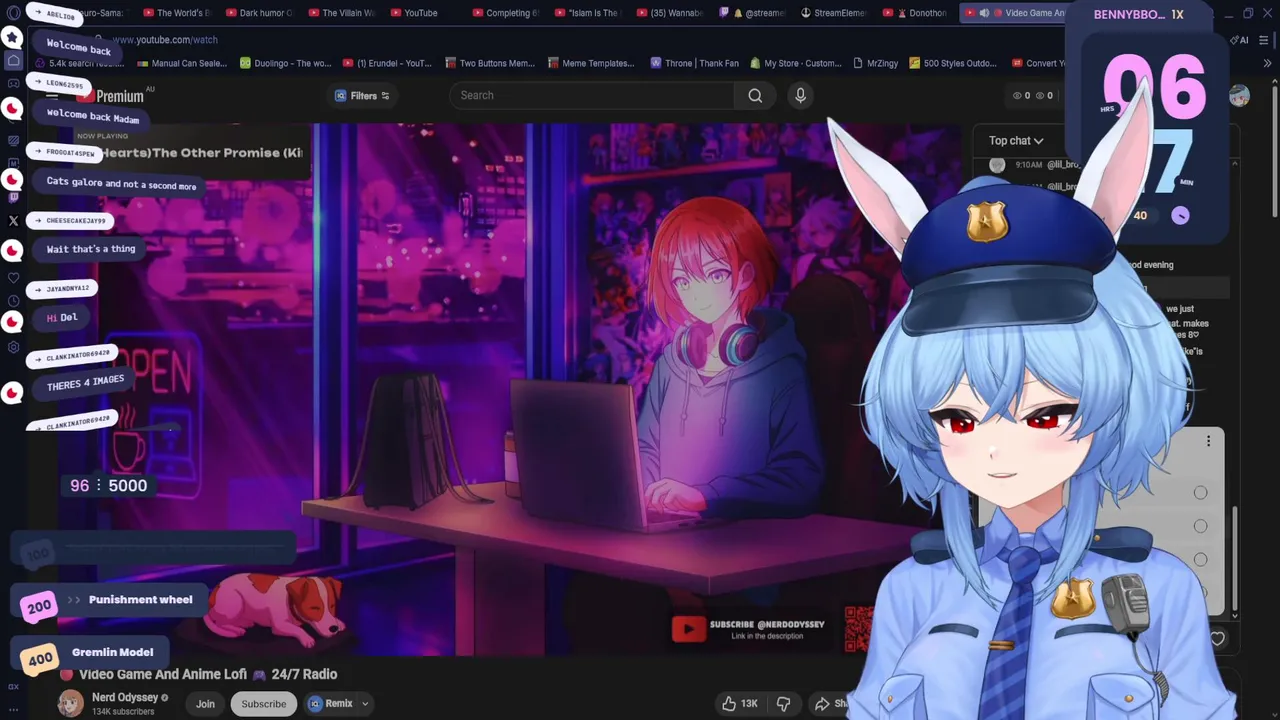Image resolution: width=1280 pixels, height=720 pixels.
Task: Click the address bar URL youtube.com/watch
Action: click(x=164, y=40)
